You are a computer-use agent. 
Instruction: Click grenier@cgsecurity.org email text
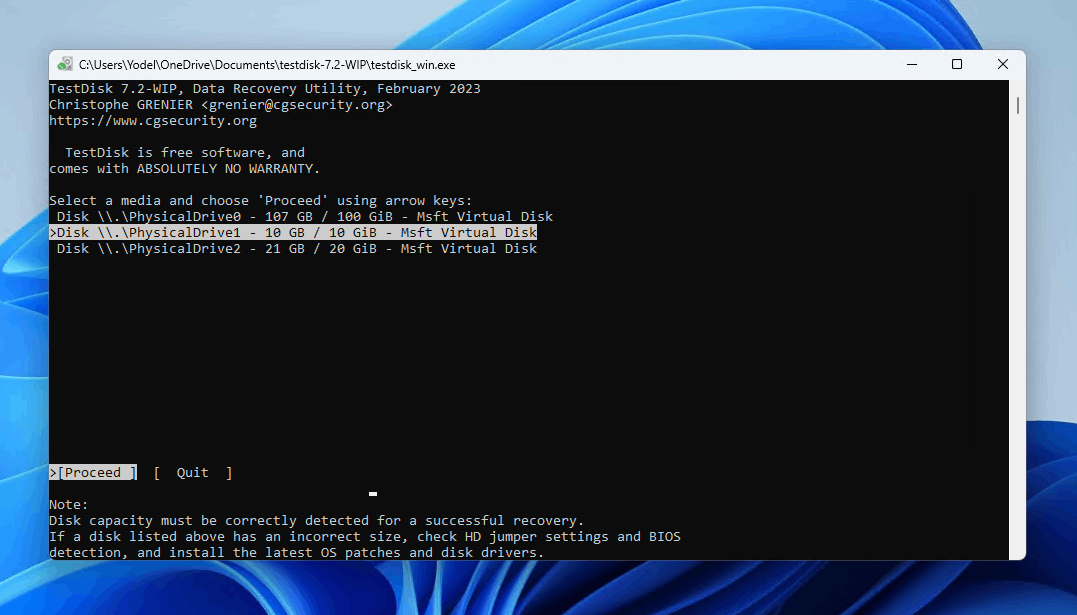297,104
